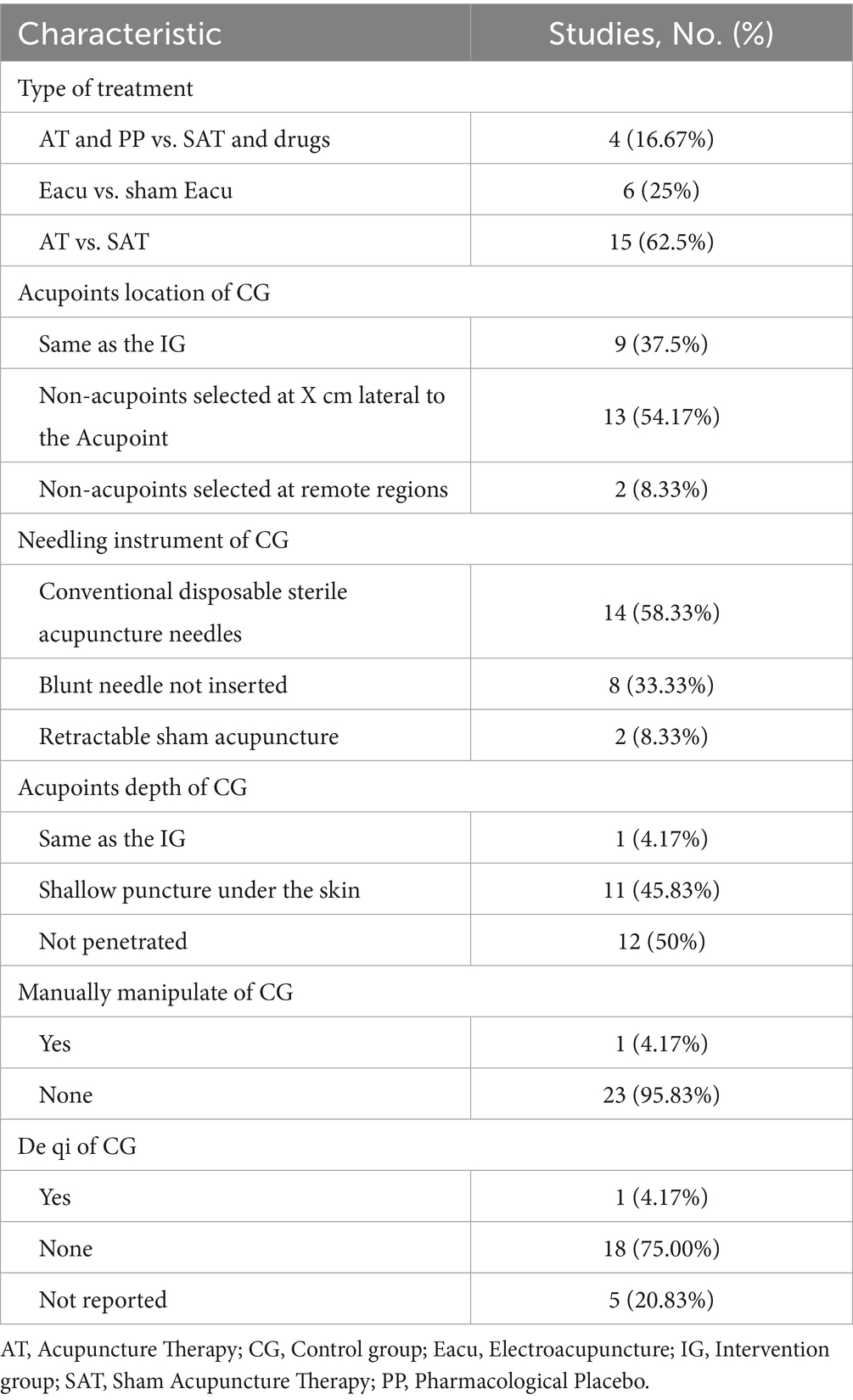Image resolution: width=853 pixels, height=1400 pixels.
Task: Click Conventional disposable sterile acupuncture needles cell
Action: pyautogui.click(x=235, y=612)
